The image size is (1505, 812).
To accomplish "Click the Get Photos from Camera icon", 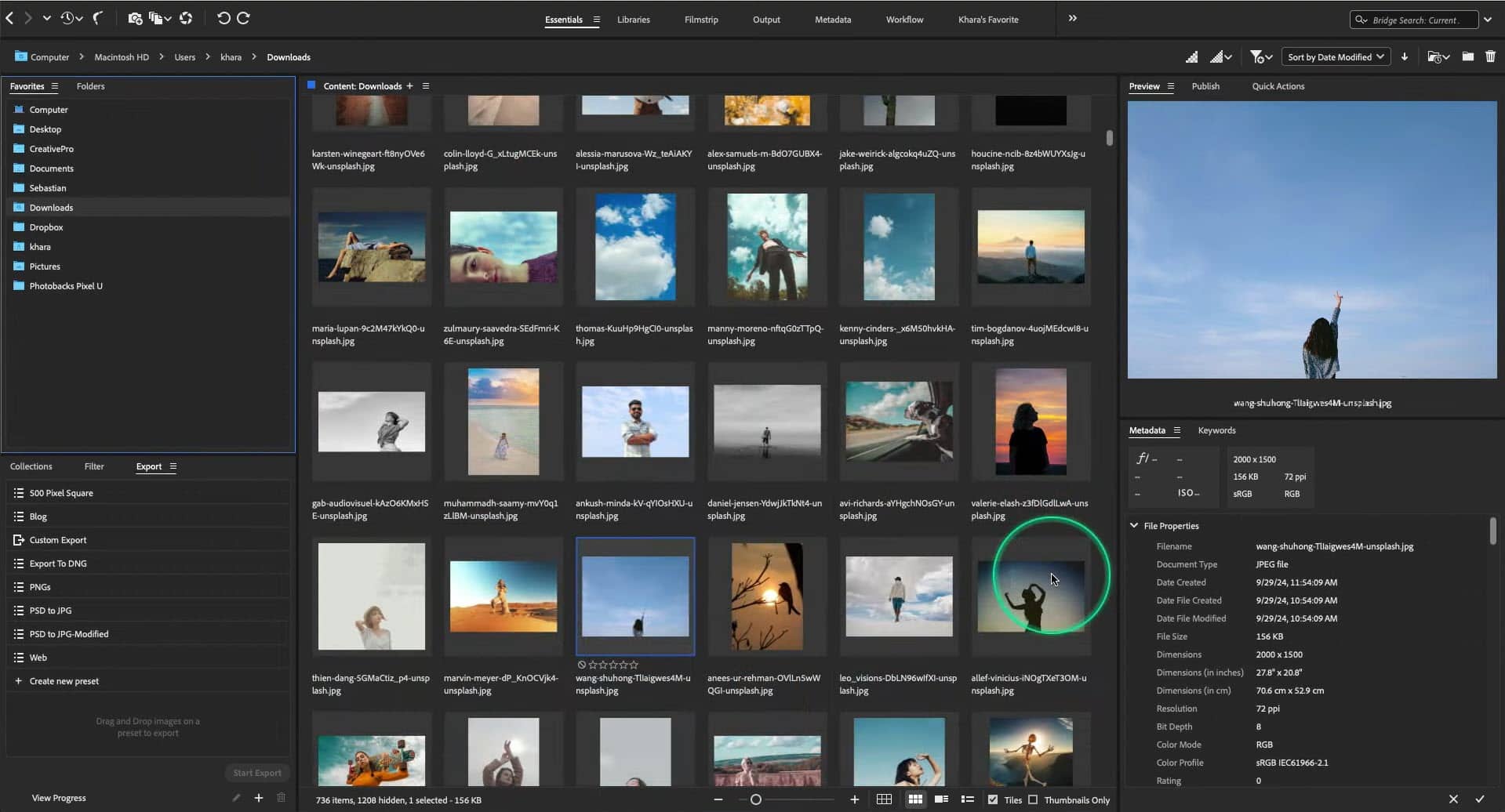I will (135, 18).
